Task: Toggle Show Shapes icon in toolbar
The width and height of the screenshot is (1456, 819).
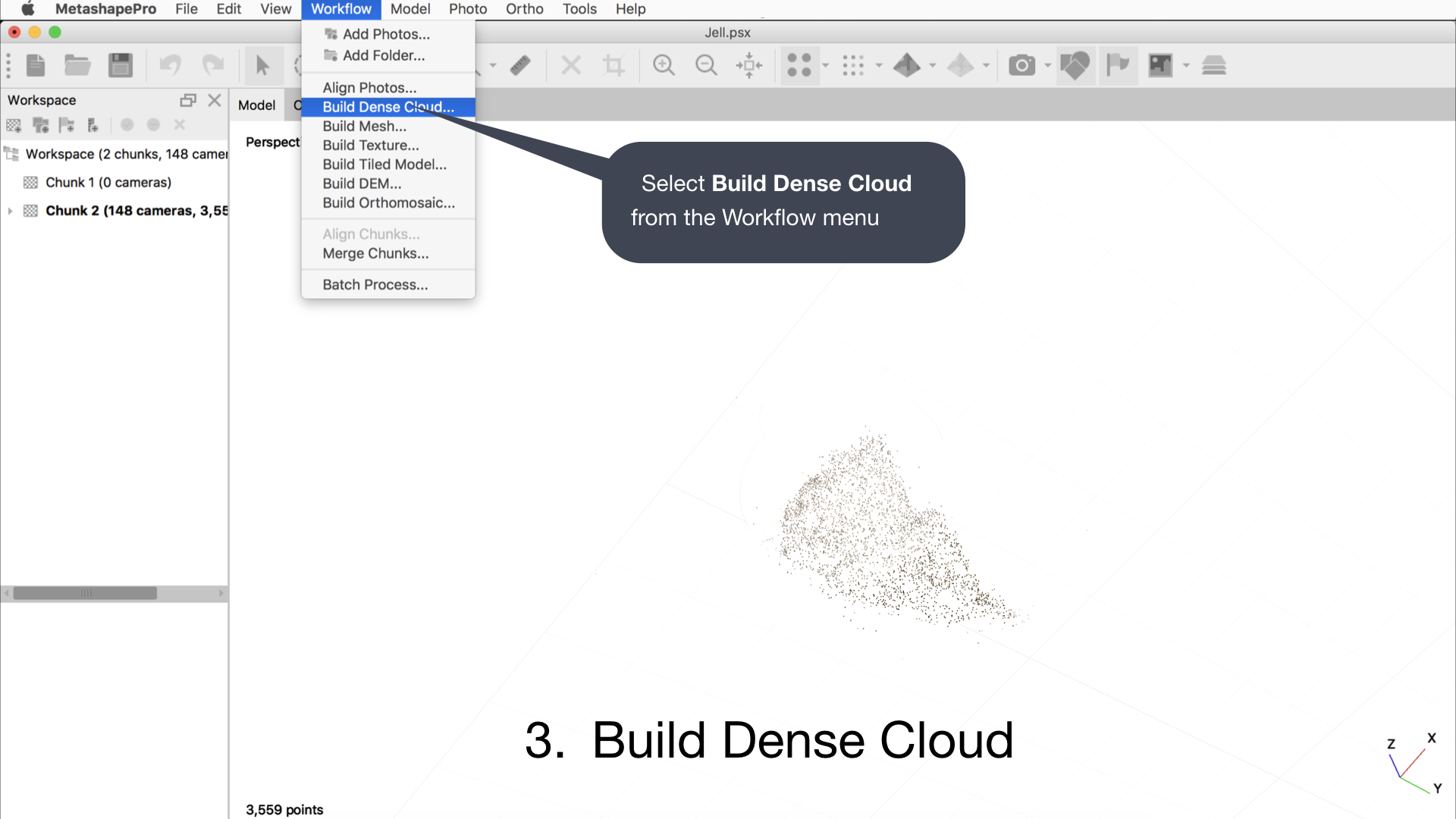Action: [x=1075, y=65]
